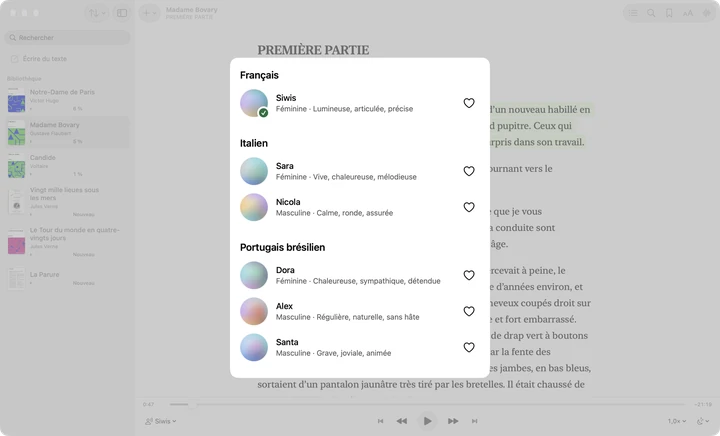Open the sleep timer dropdown icon
Screen dimensions: 720x436
[x=703, y=421]
